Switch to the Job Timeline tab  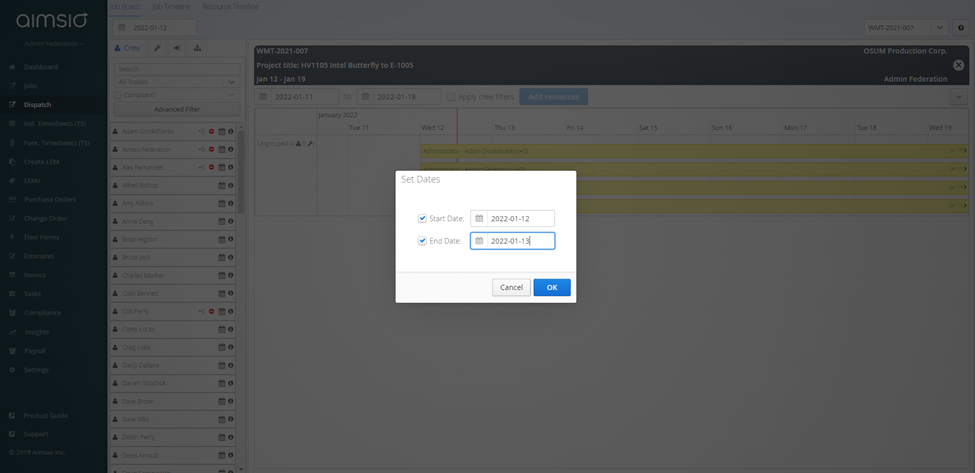170,7
